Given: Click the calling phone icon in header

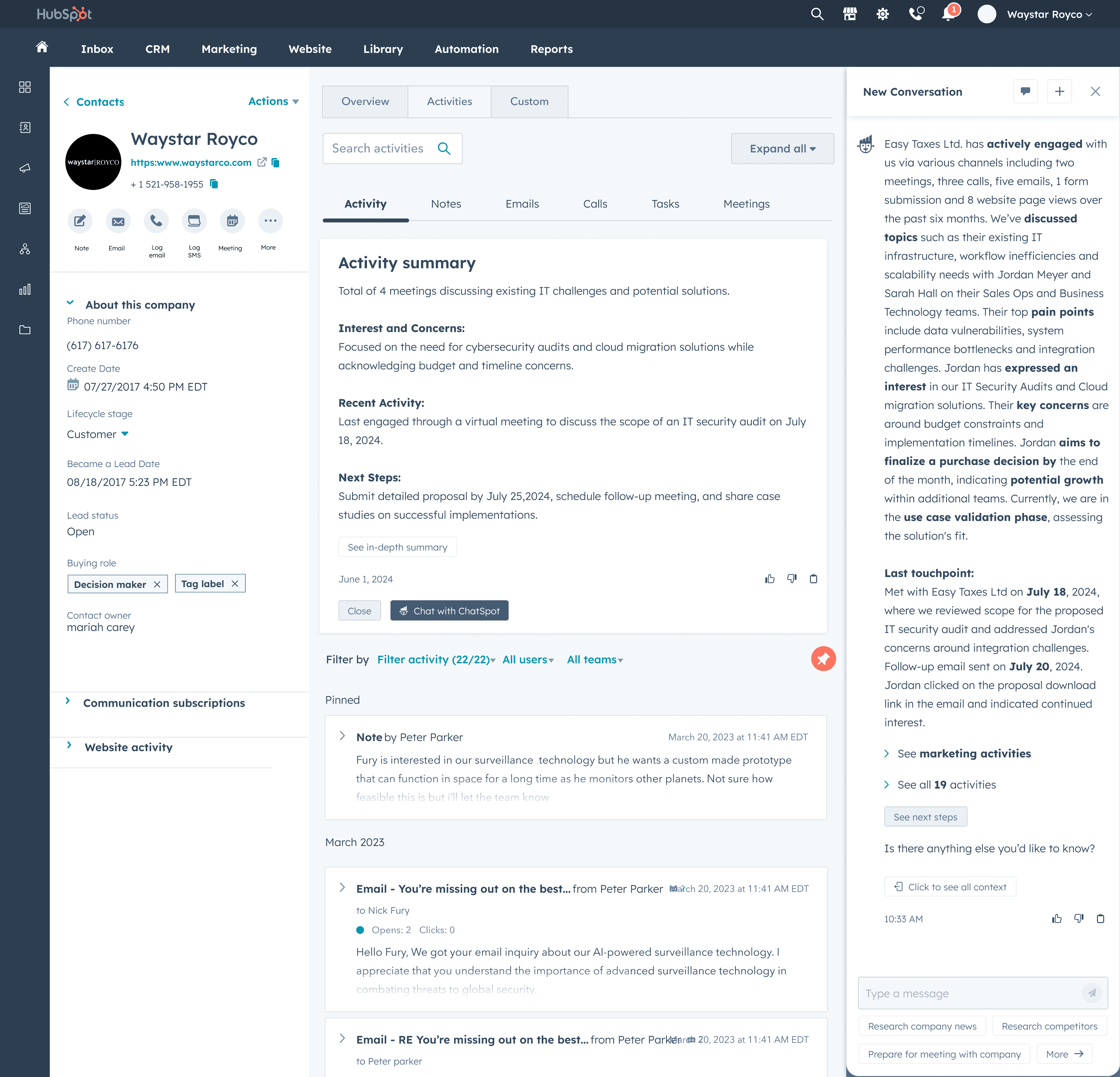Looking at the screenshot, I should [916, 14].
